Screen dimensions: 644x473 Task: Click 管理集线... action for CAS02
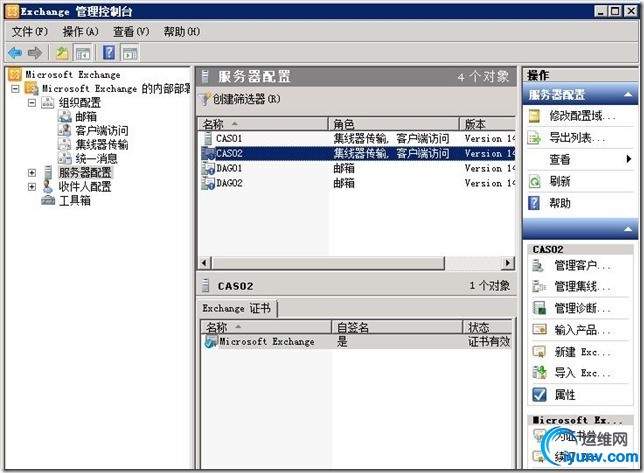pos(580,286)
